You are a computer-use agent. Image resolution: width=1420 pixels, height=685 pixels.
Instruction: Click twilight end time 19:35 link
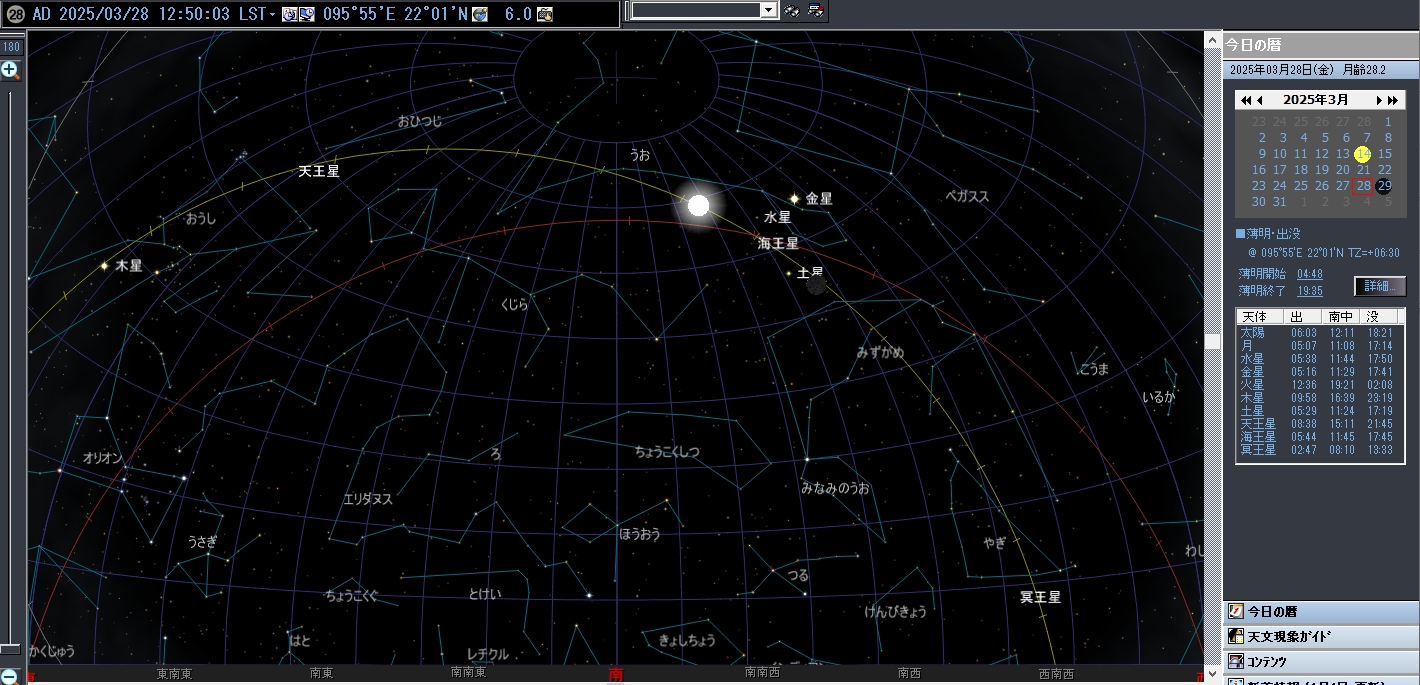point(1310,291)
